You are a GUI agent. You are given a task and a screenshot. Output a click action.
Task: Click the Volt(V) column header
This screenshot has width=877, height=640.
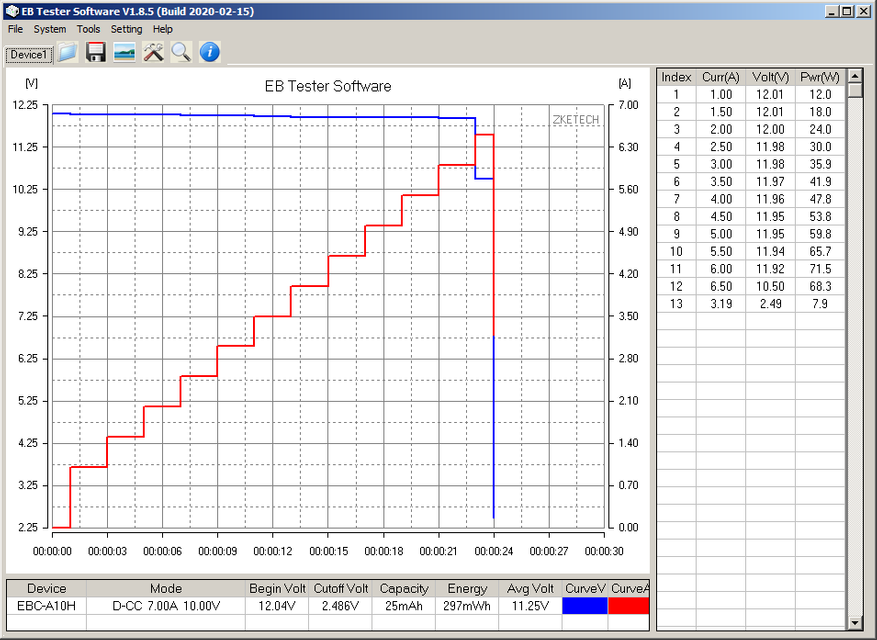[x=770, y=77]
